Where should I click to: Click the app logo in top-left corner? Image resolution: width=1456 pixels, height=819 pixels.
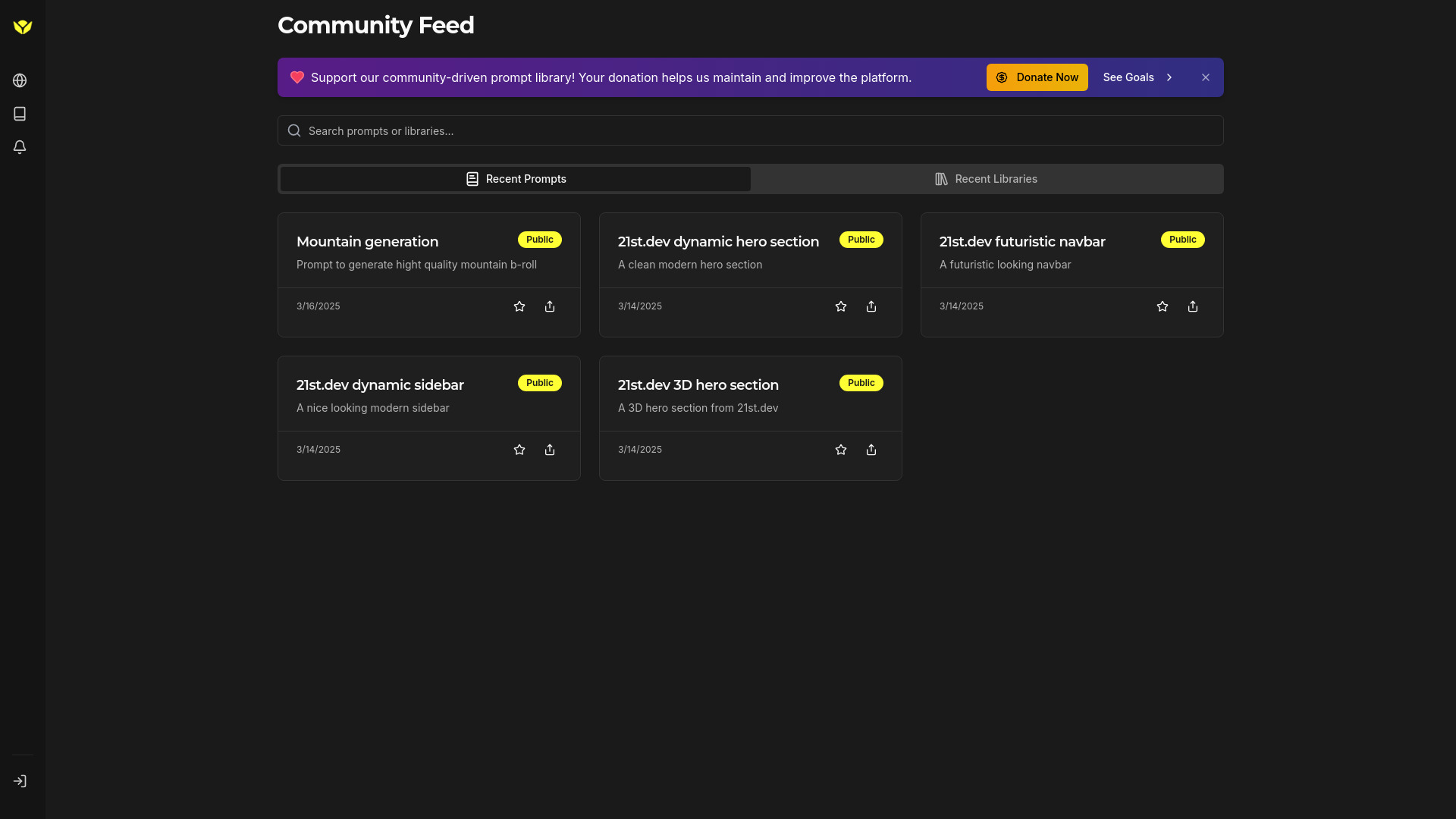click(x=22, y=27)
